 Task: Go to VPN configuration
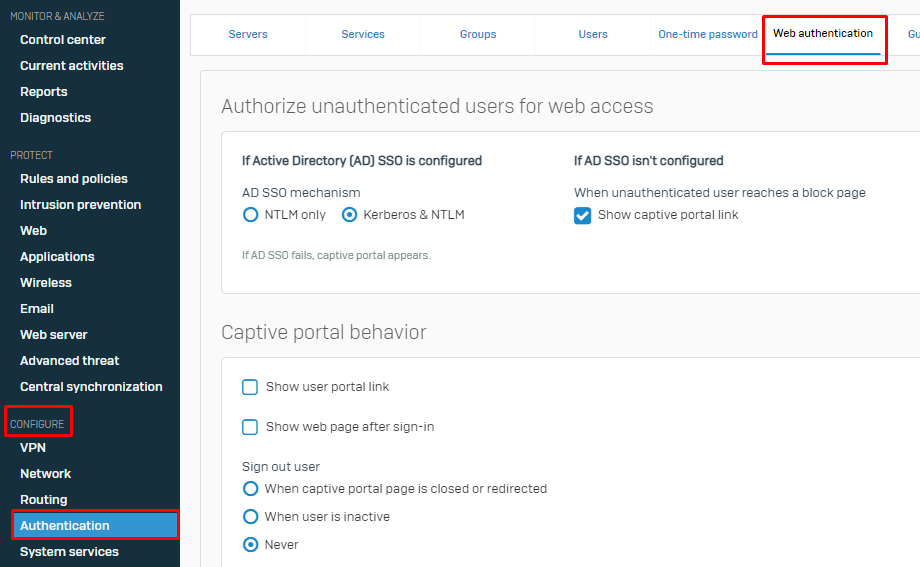click(x=33, y=448)
